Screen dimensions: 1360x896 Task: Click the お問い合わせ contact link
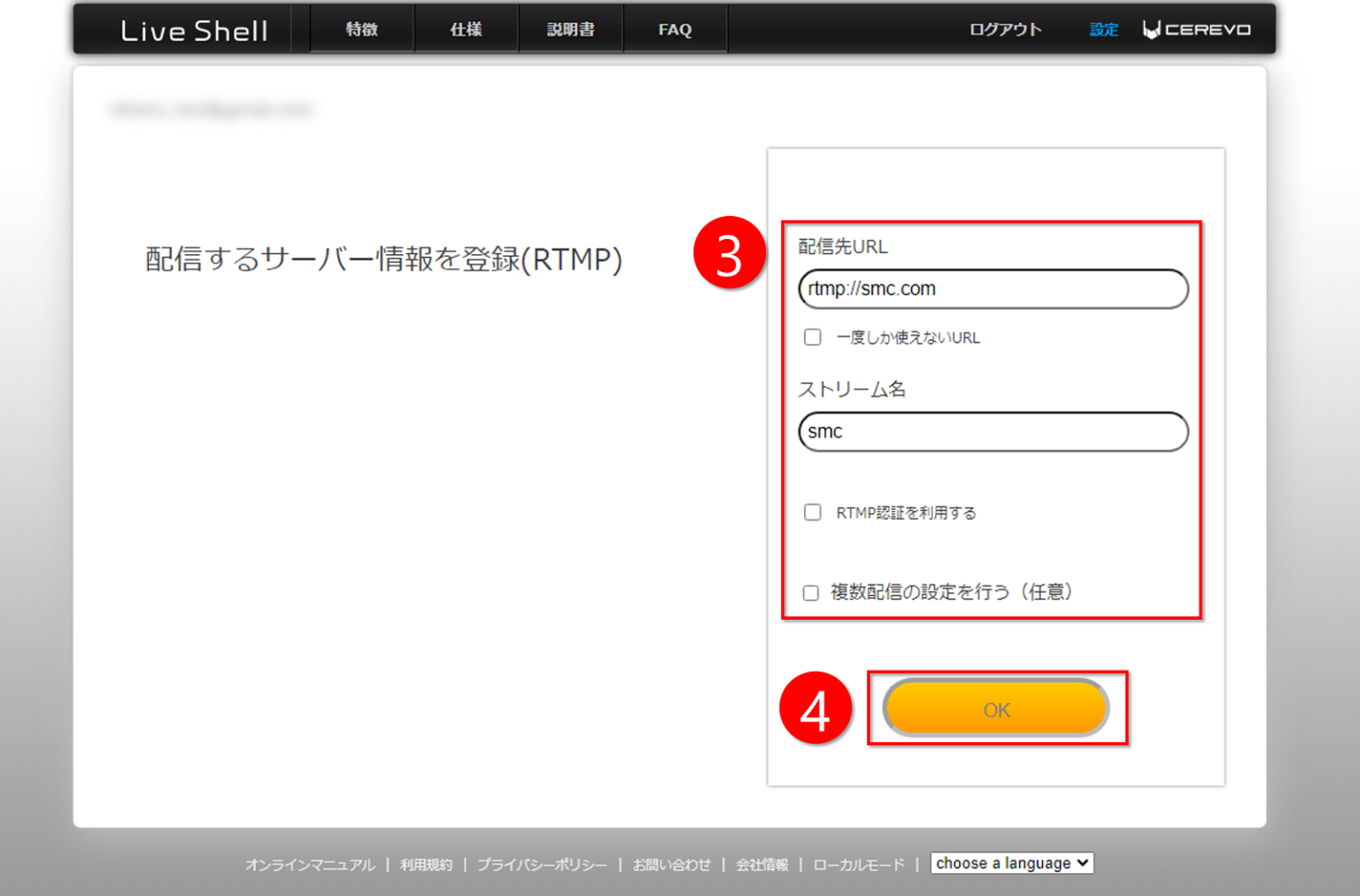pyautogui.click(x=672, y=864)
